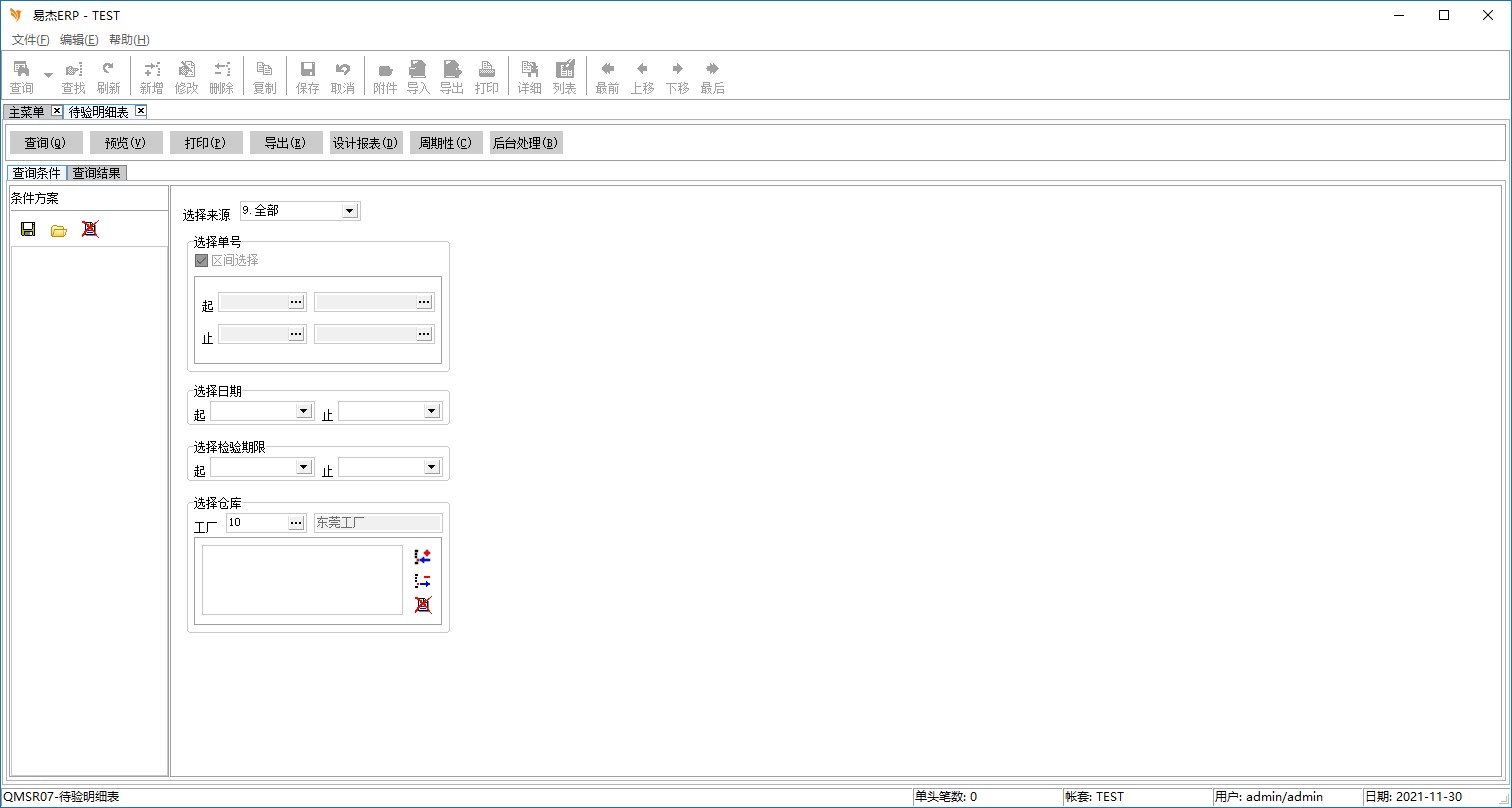Clear warehouse list with red delete icon
The width and height of the screenshot is (1512, 808).
[x=423, y=604]
